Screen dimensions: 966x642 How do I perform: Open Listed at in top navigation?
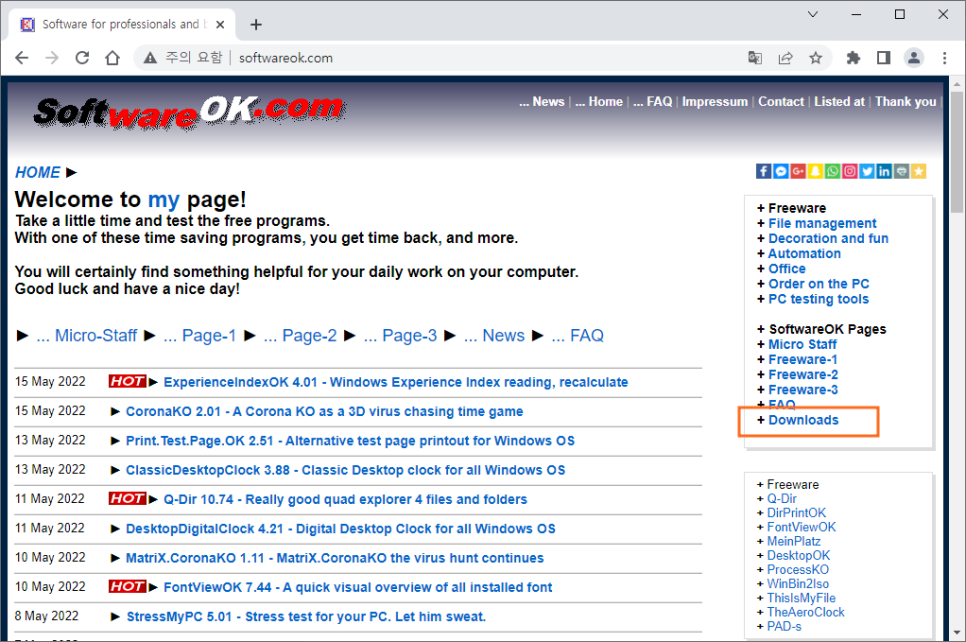tap(839, 102)
